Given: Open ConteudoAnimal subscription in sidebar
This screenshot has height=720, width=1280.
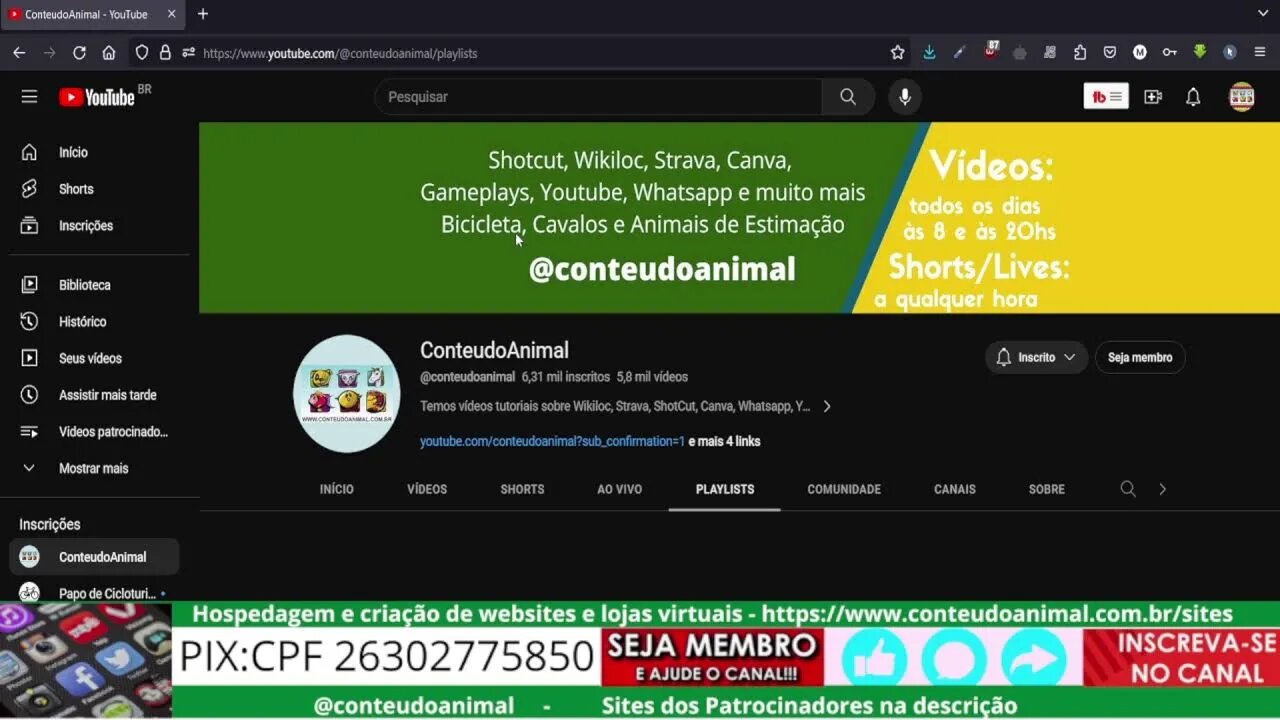Looking at the screenshot, I should [x=95, y=557].
